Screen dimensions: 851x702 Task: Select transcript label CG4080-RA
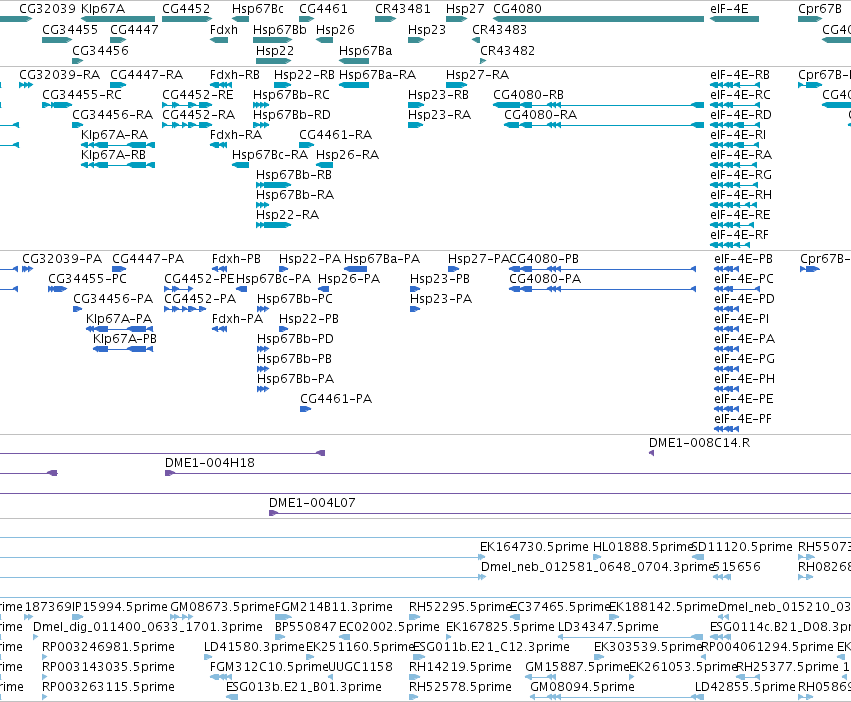pos(540,115)
